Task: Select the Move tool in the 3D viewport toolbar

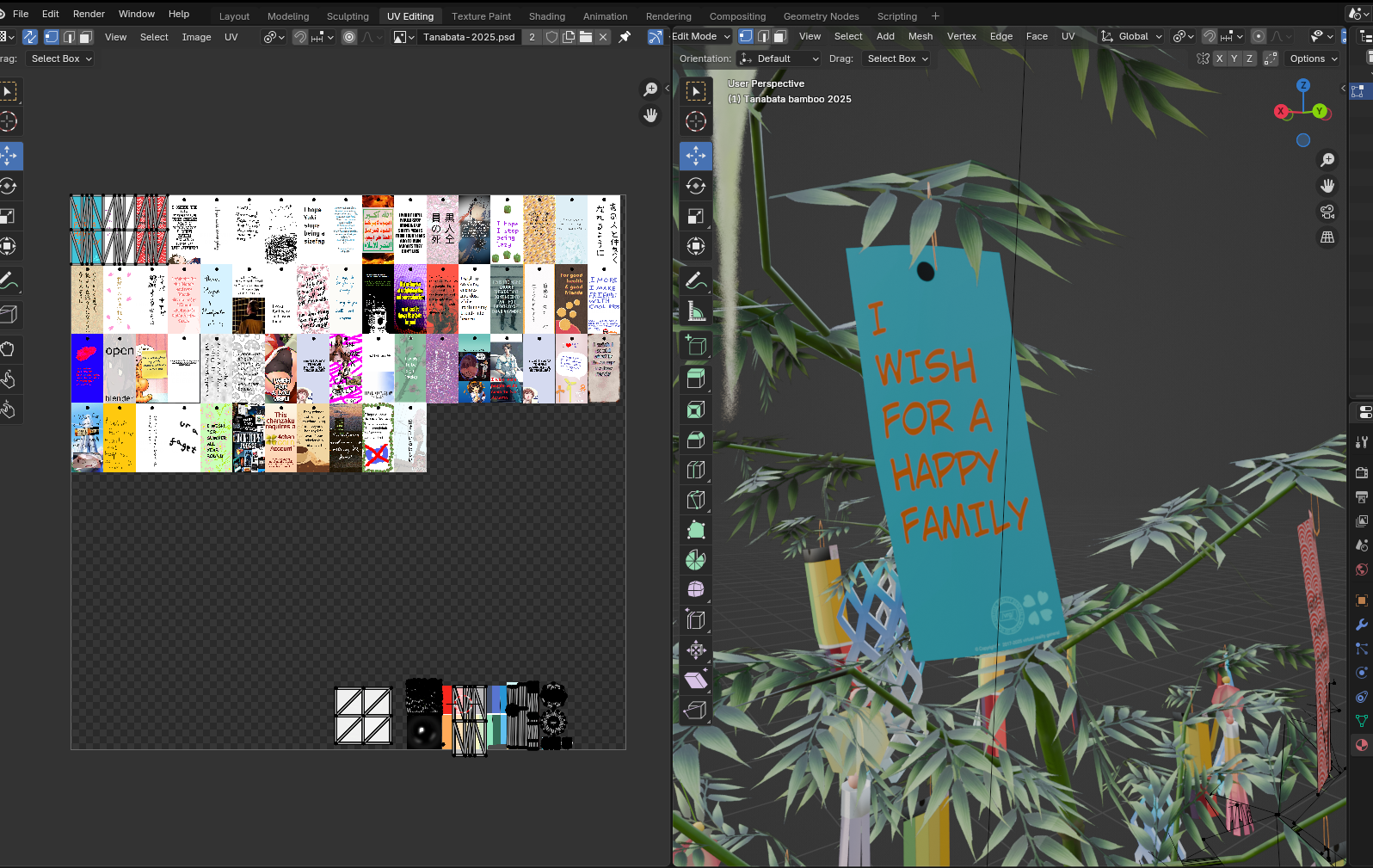Action: coord(696,156)
